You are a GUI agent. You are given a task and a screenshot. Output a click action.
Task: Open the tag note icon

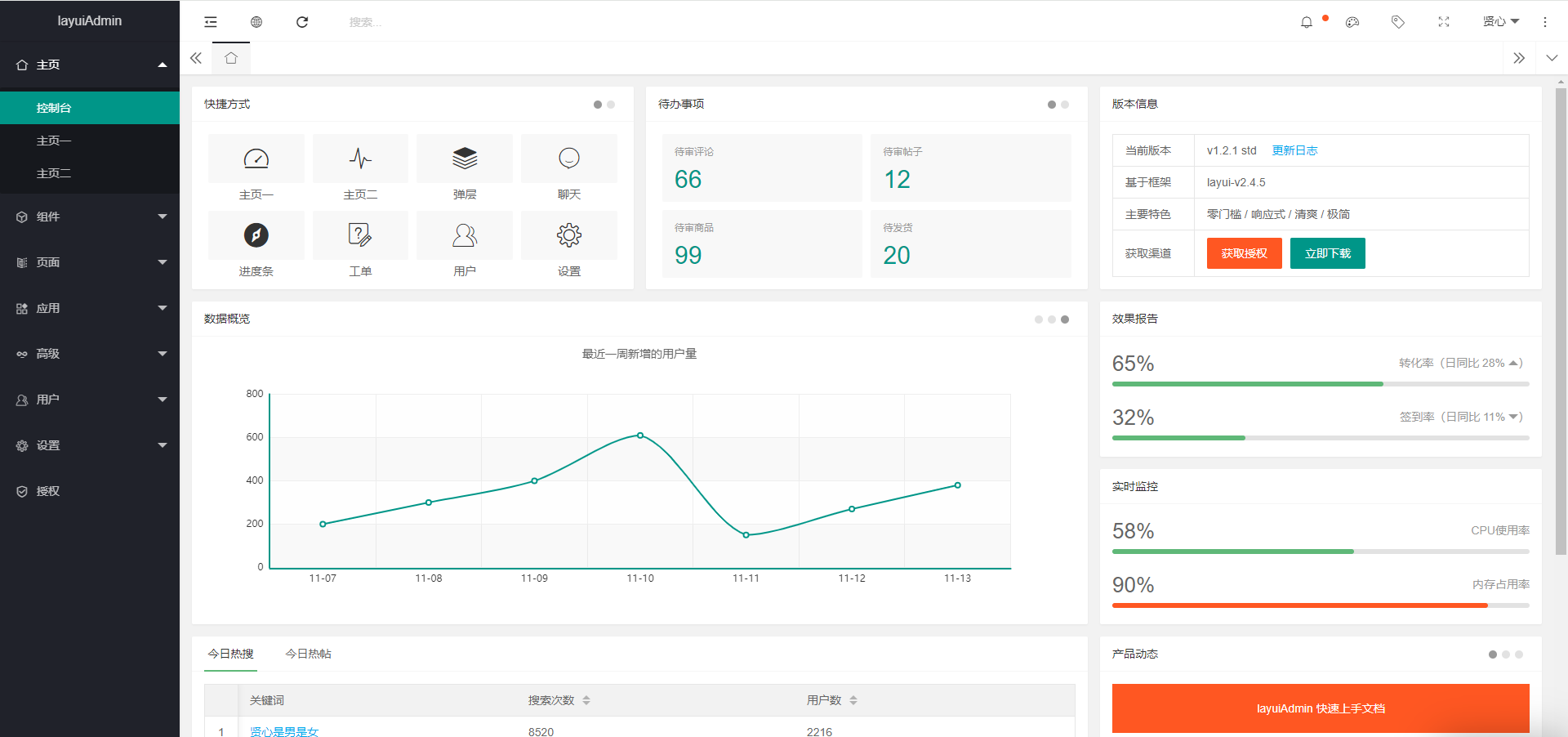pyautogui.click(x=1398, y=22)
